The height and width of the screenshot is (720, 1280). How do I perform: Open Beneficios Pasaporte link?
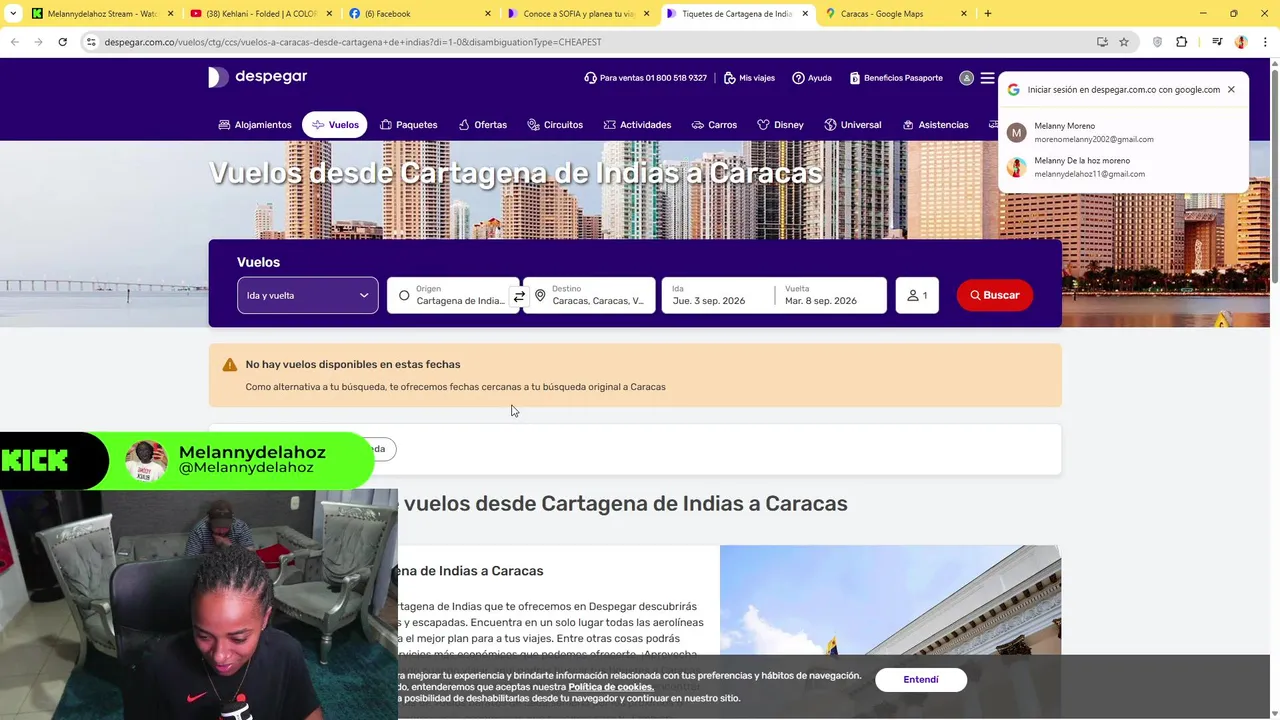click(x=896, y=78)
